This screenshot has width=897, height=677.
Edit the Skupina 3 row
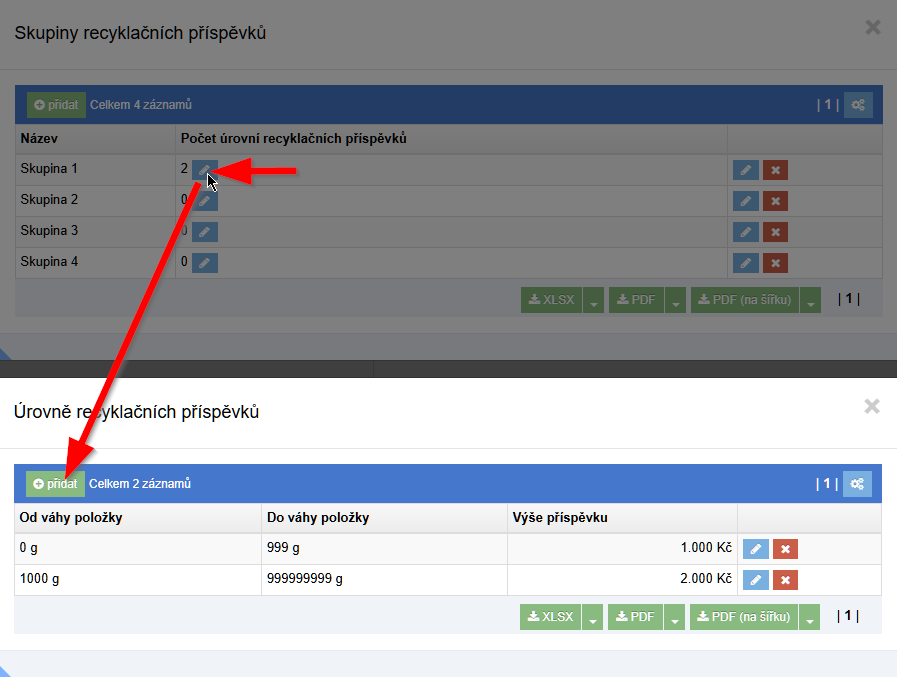click(x=745, y=232)
